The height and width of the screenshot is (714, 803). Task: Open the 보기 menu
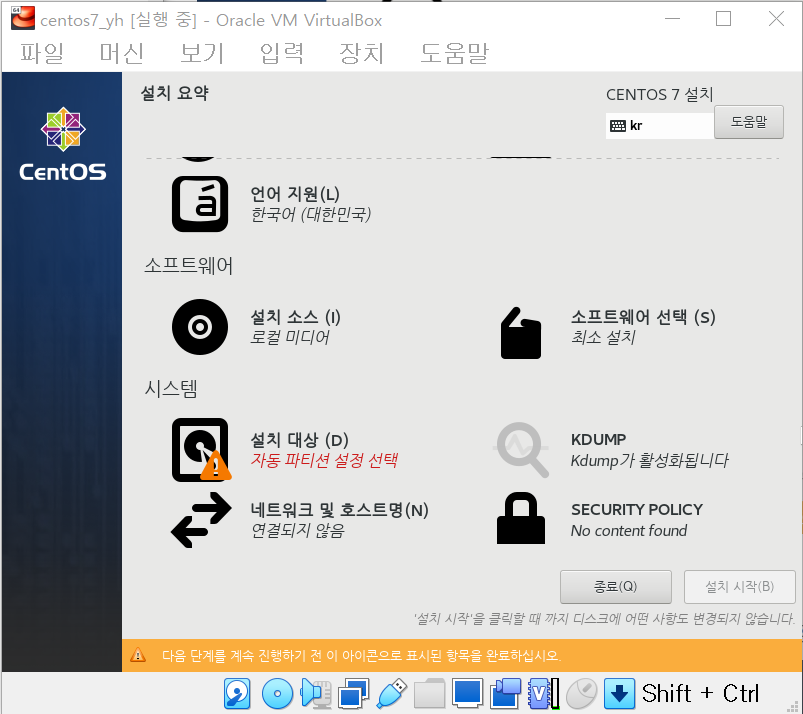(x=202, y=53)
